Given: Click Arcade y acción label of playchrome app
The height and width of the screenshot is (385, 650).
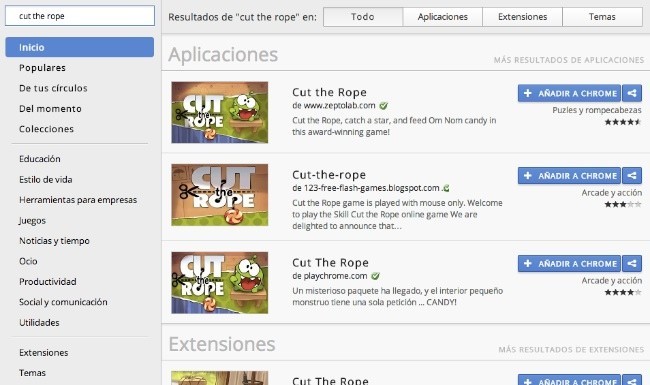Looking at the screenshot, I should click(611, 281).
